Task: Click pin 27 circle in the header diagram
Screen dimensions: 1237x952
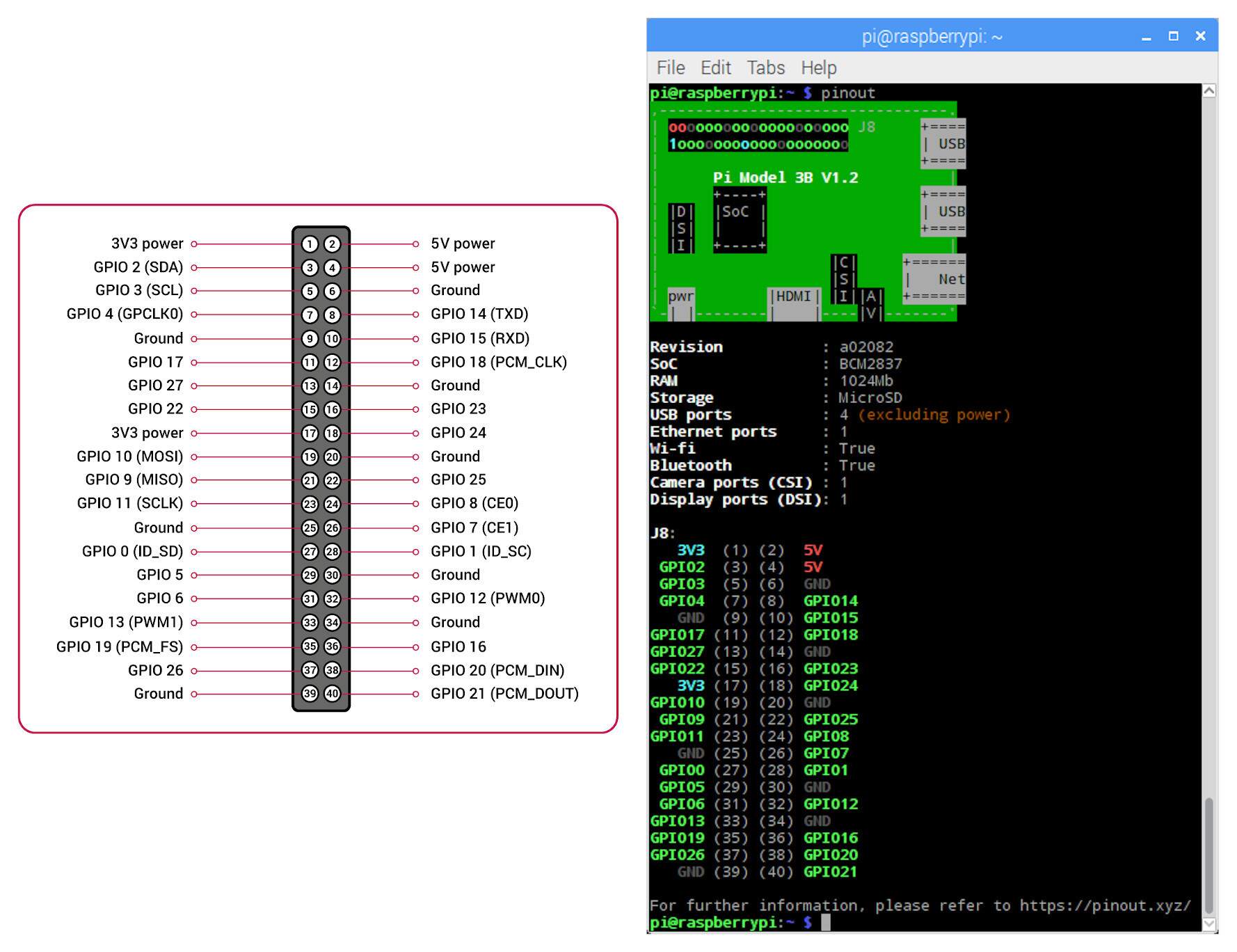Action: (x=310, y=552)
